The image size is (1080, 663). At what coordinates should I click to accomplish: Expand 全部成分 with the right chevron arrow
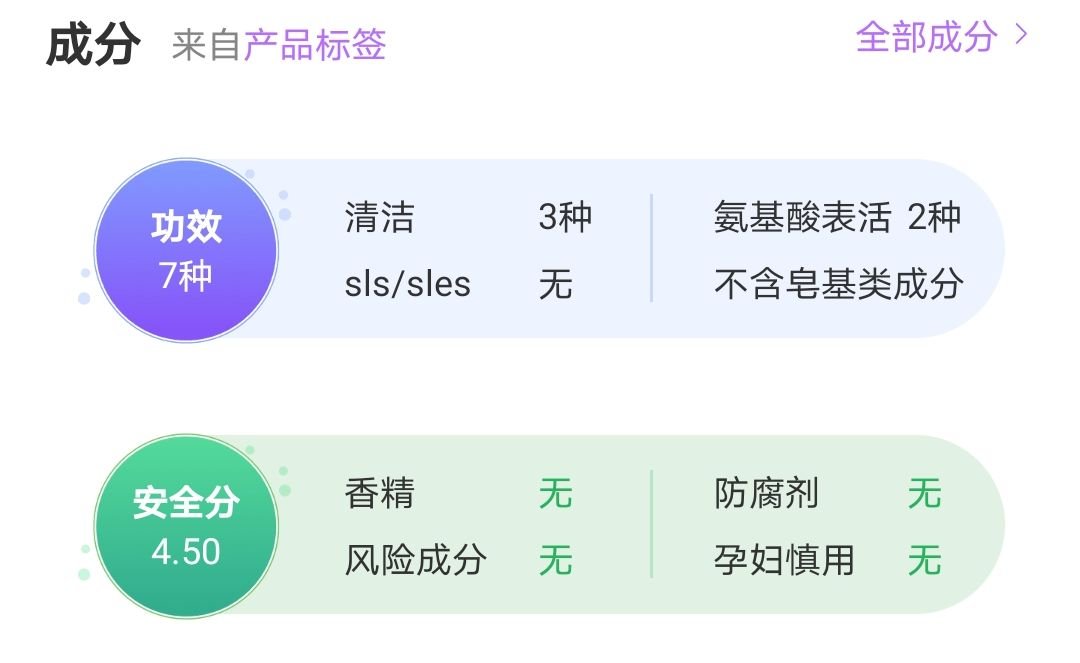pyautogui.click(x=1021, y=36)
